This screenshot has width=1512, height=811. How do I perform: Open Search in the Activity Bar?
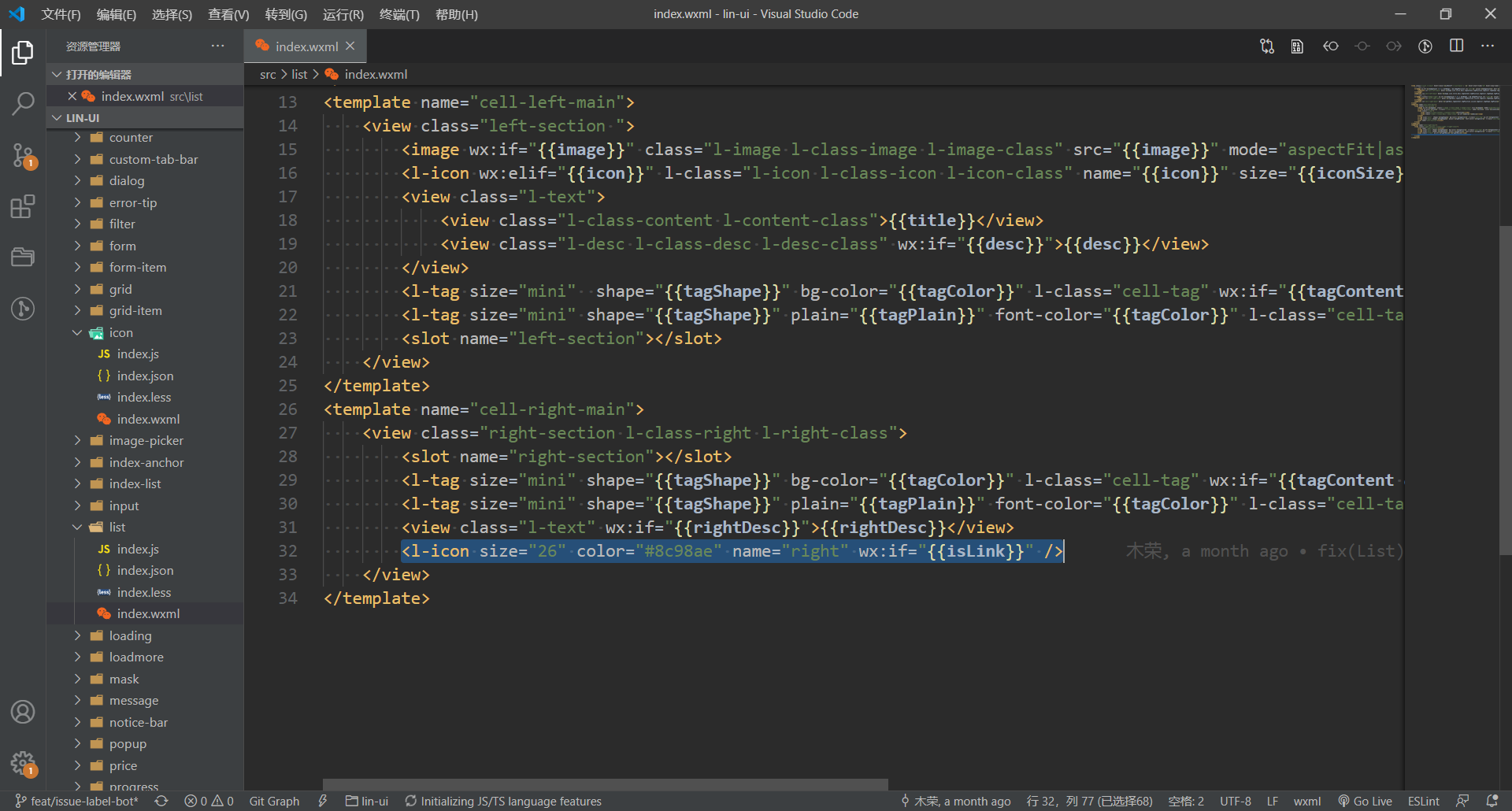pos(23,103)
